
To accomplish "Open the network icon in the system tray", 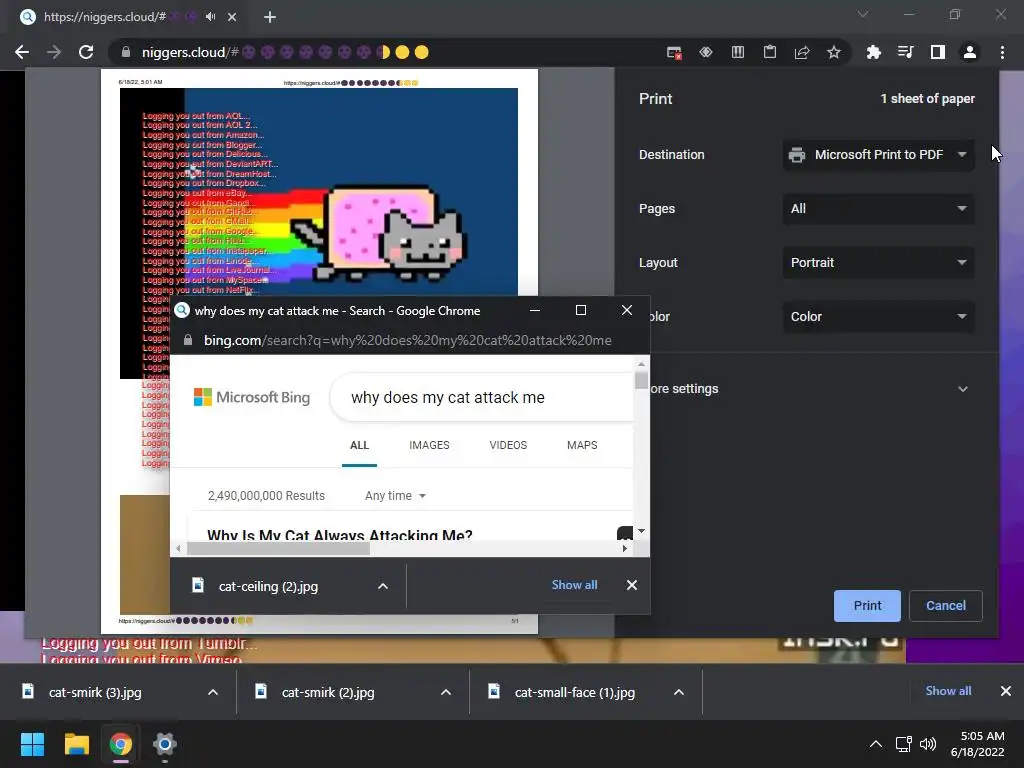I will pyautogui.click(x=904, y=744).
